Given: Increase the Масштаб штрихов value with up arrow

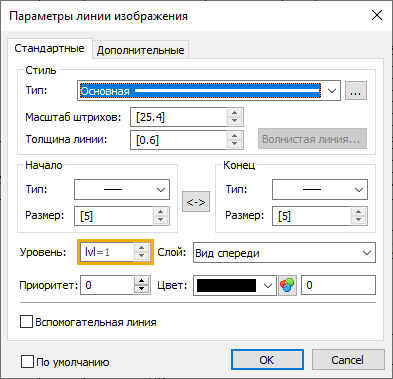Looking at the screenshot, I should click(235, 113).
